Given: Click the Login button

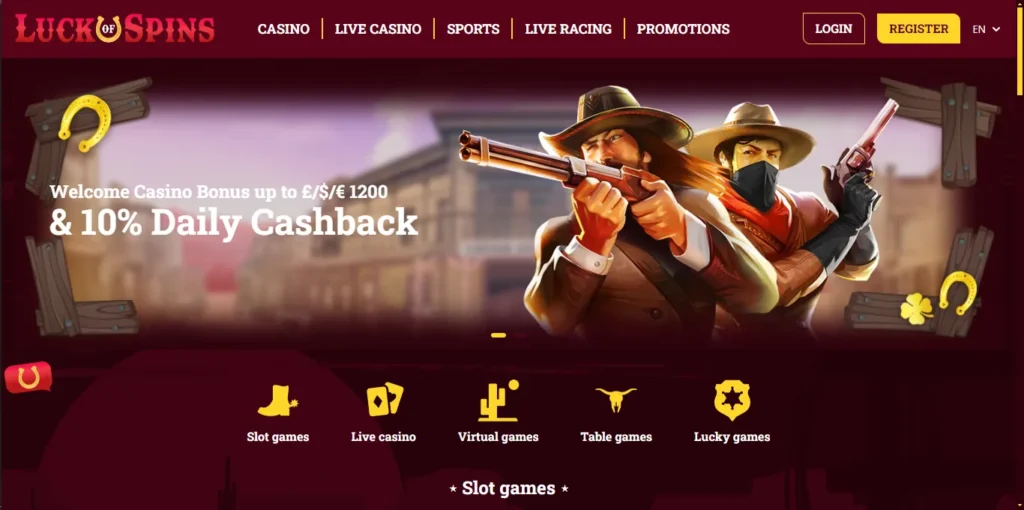Looking at the screenshot, I should (x=833, y=29).
